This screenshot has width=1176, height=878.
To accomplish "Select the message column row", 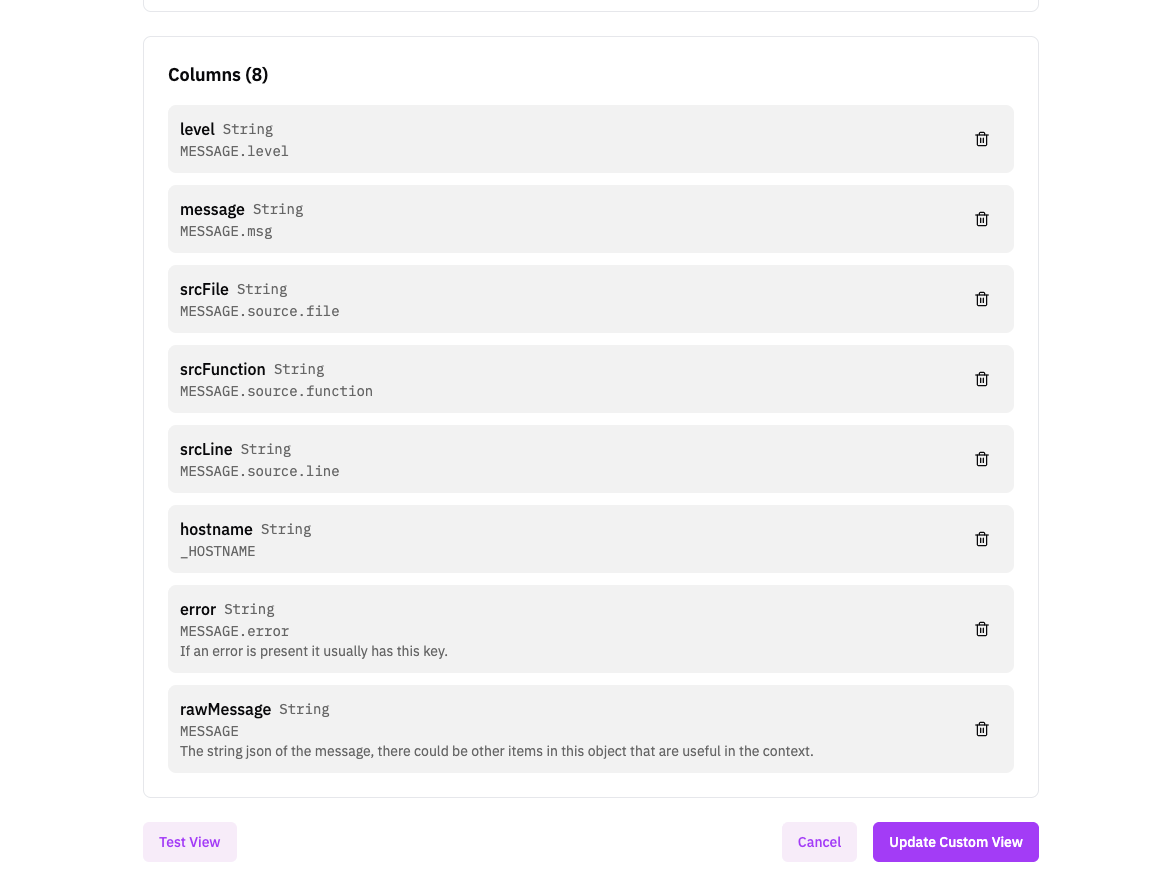I will (560, 219).
